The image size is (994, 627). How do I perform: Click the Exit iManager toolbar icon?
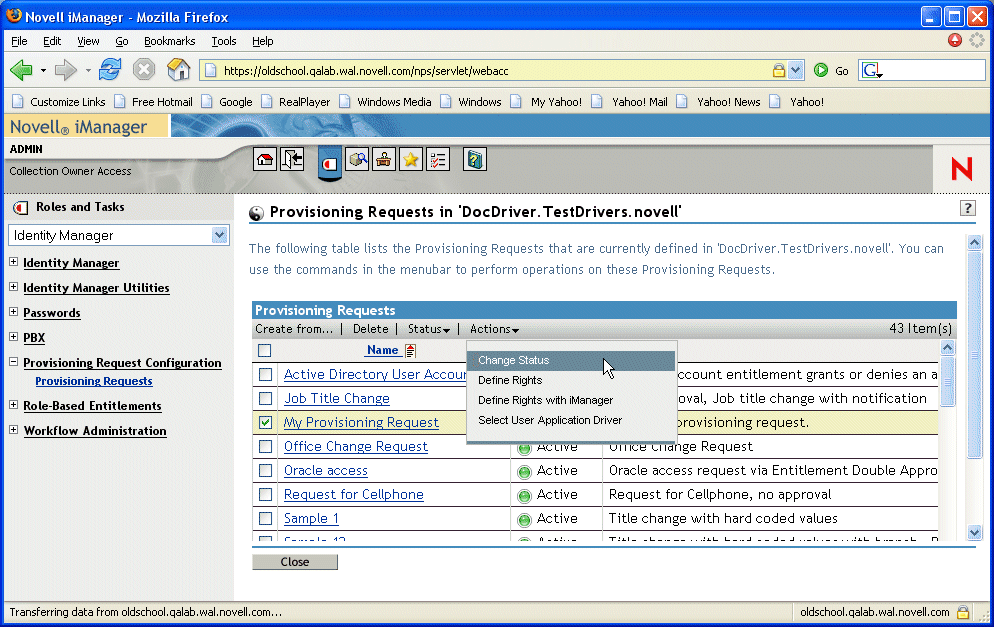(292, 160)
